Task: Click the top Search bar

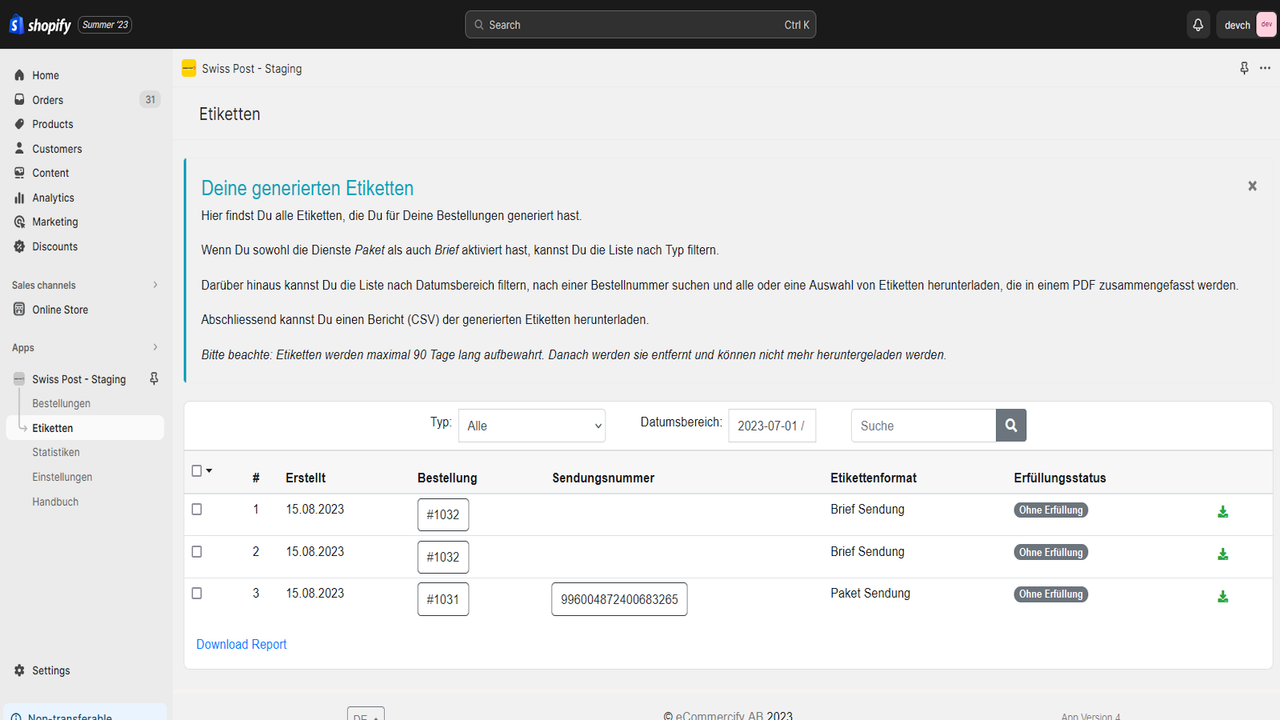Action: [640, 25]
